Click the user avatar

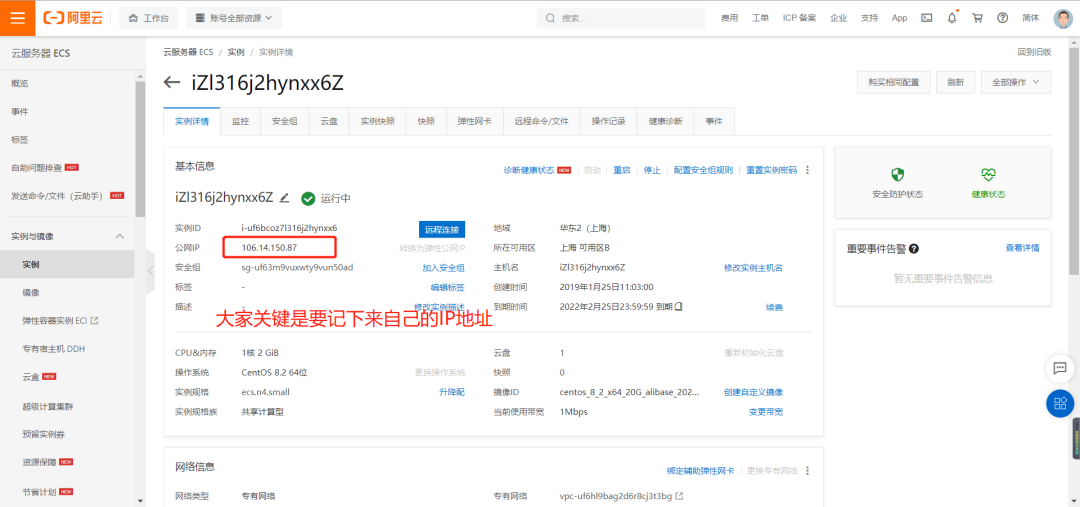1063,18
